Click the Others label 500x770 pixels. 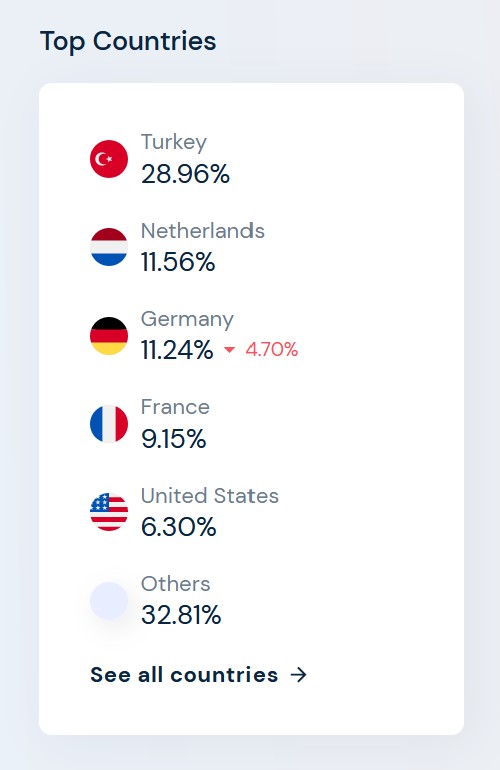coord(176,584)
